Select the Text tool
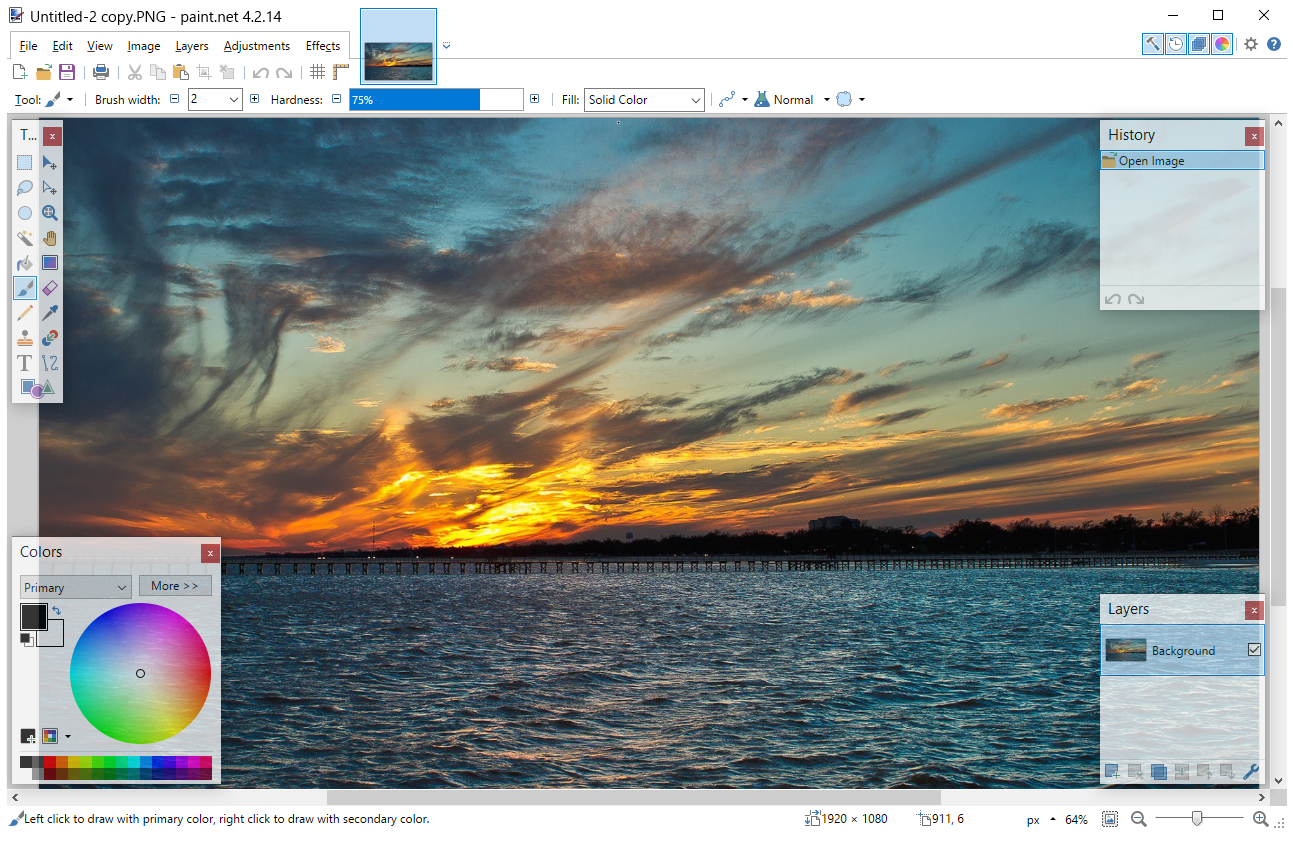Image resolution: width=1293 pixels, height=862 pixels. pos(25,363)
